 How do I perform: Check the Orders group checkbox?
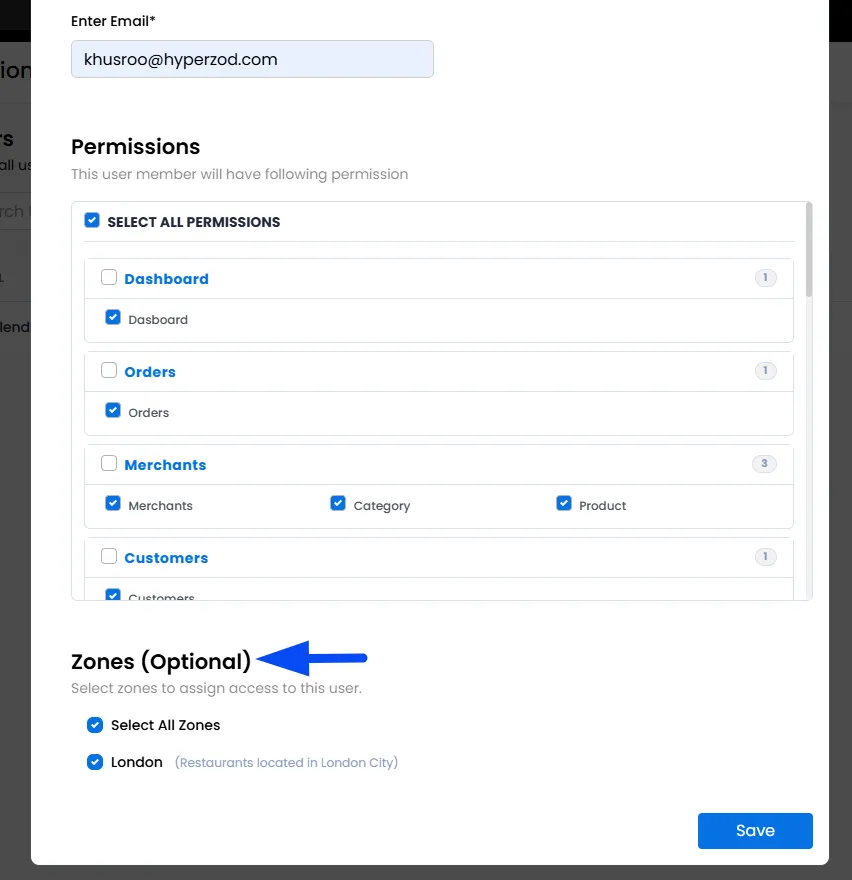[x=109, y=370]
